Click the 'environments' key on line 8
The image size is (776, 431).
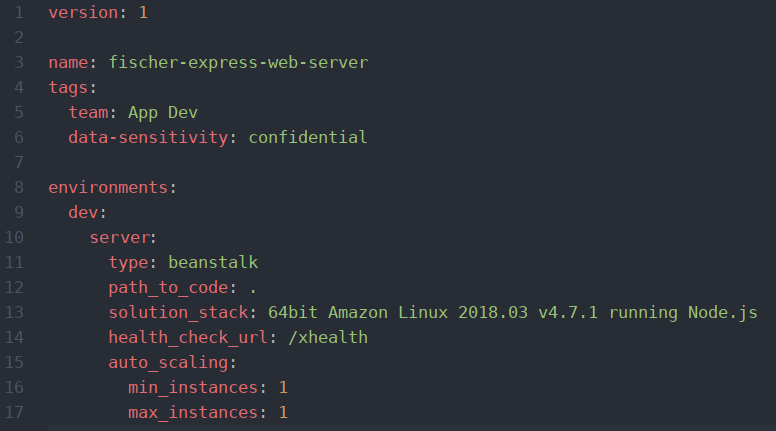pos(108,188)
